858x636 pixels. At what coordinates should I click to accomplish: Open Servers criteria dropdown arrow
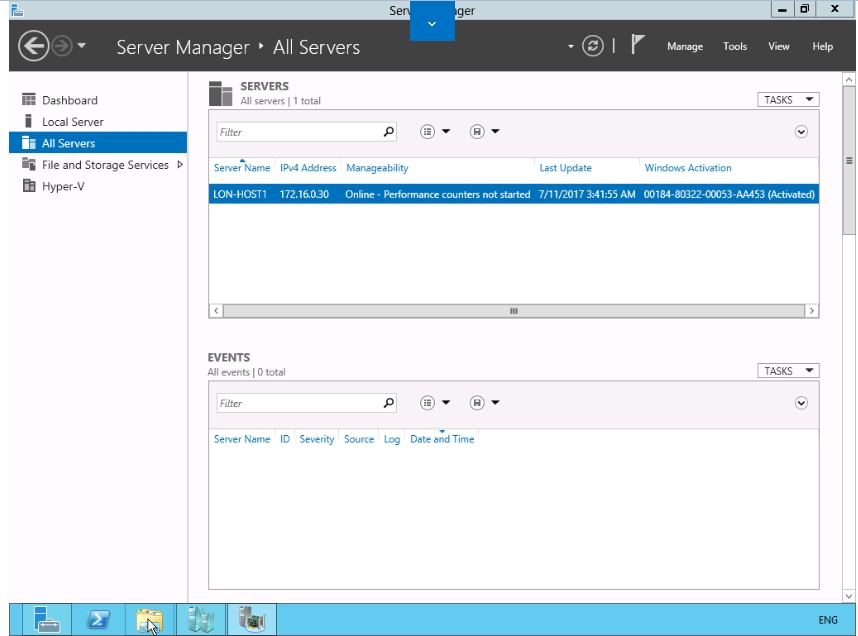[446, 131]
